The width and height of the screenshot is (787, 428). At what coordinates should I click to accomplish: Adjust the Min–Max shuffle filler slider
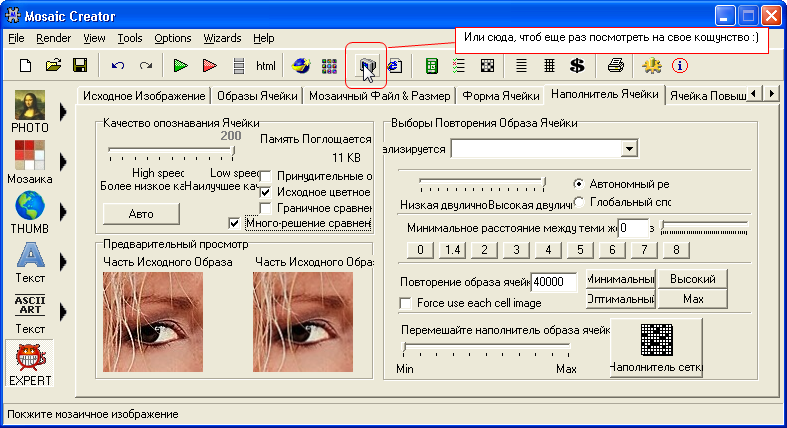(486, 348)
